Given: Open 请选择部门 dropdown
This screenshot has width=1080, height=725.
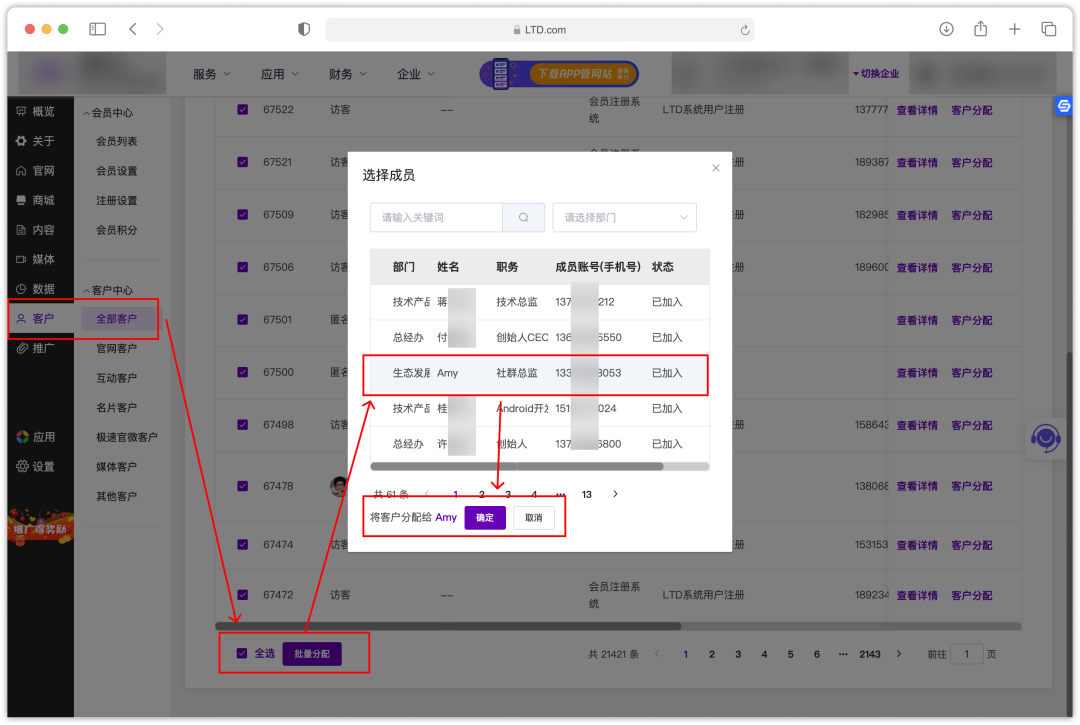Looking at the screenshot, I should (624, 217).
